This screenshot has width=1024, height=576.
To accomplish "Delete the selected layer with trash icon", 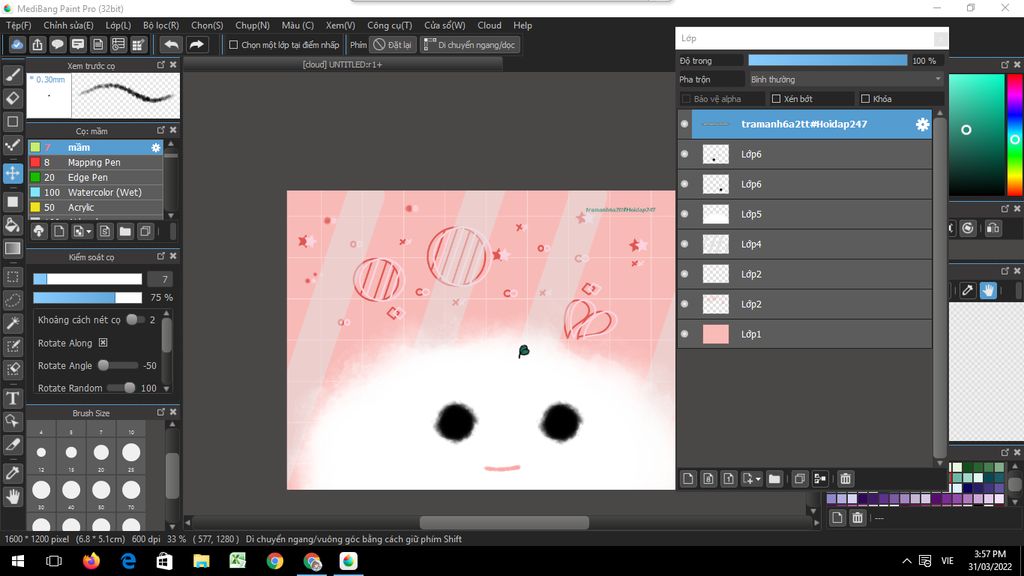I will pyautogui.click(x=845, y=479).
